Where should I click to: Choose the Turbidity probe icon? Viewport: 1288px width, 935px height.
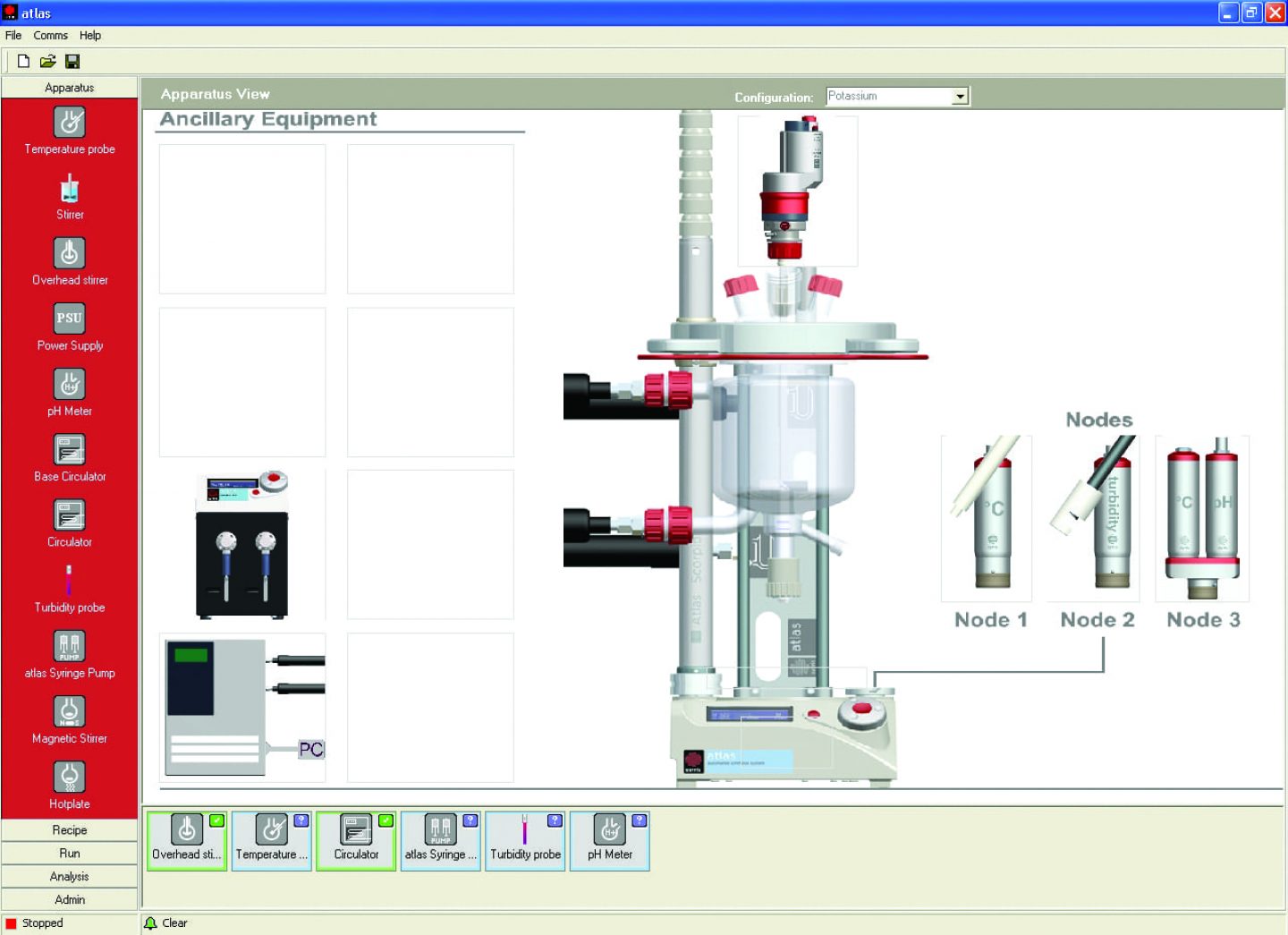69,582
